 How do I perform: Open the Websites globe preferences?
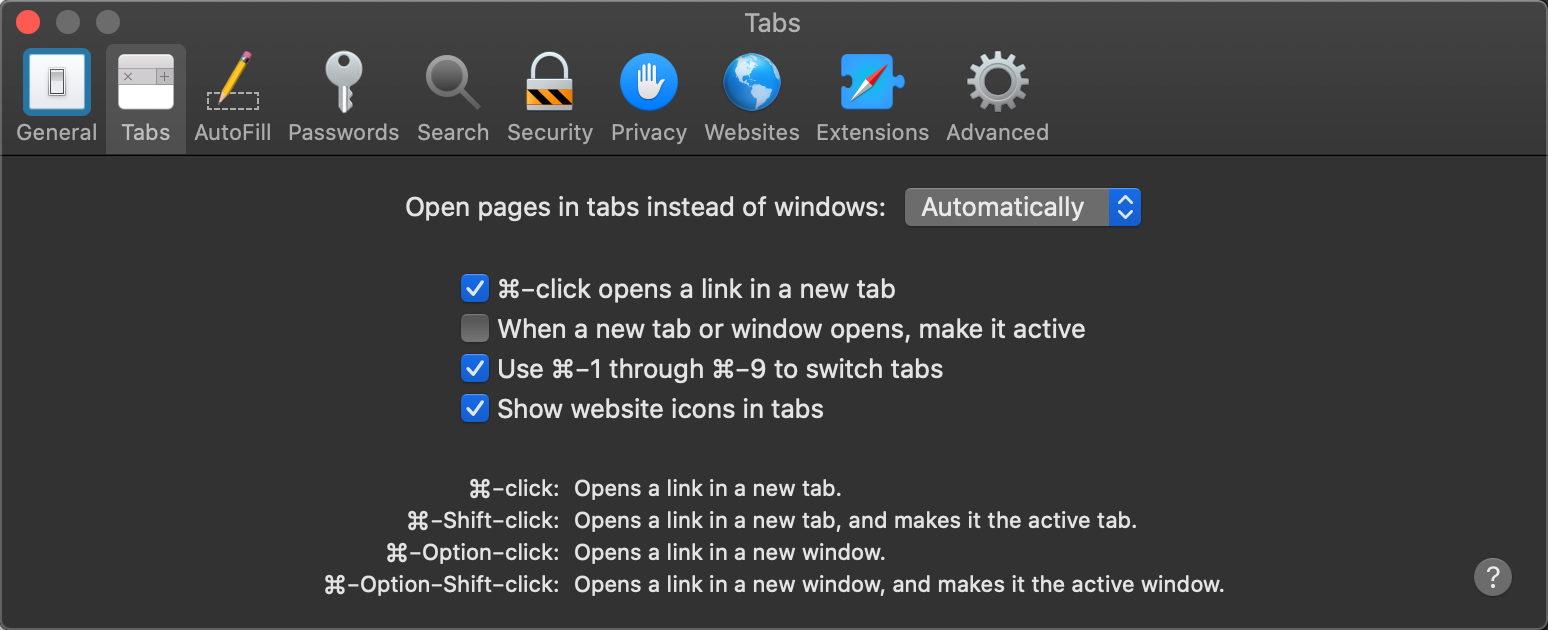pos(751,82)
